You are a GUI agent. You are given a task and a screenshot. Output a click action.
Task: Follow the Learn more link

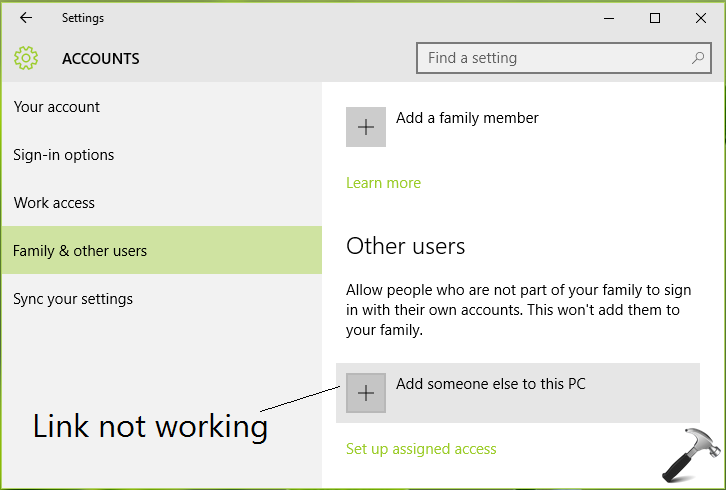[x=383, y=183]
